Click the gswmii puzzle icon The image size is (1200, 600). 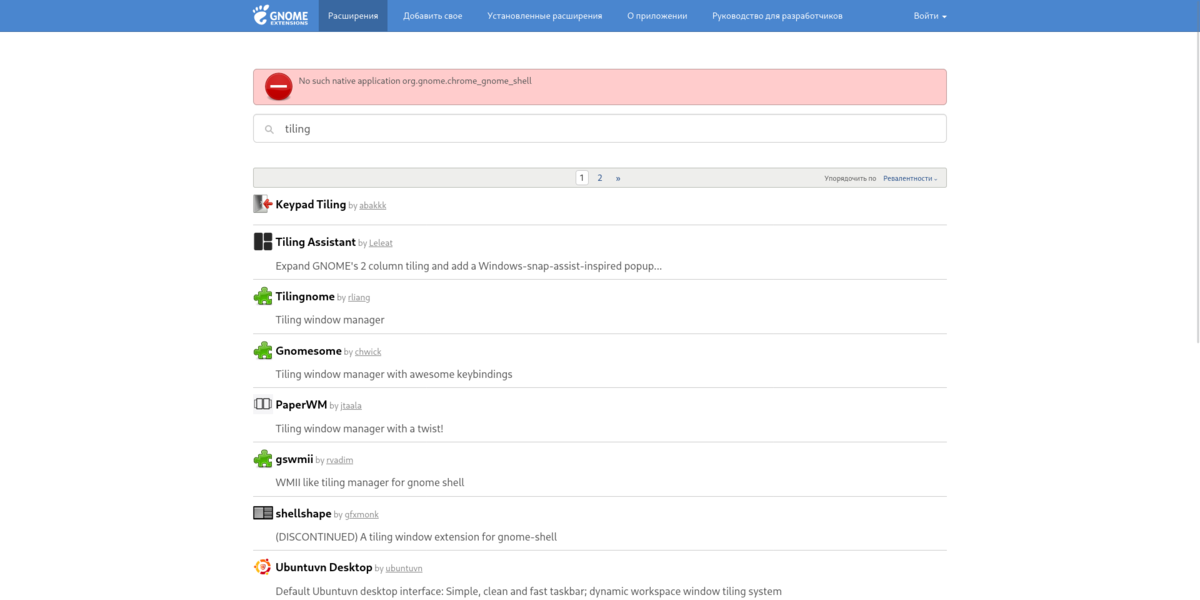point(263,459)
